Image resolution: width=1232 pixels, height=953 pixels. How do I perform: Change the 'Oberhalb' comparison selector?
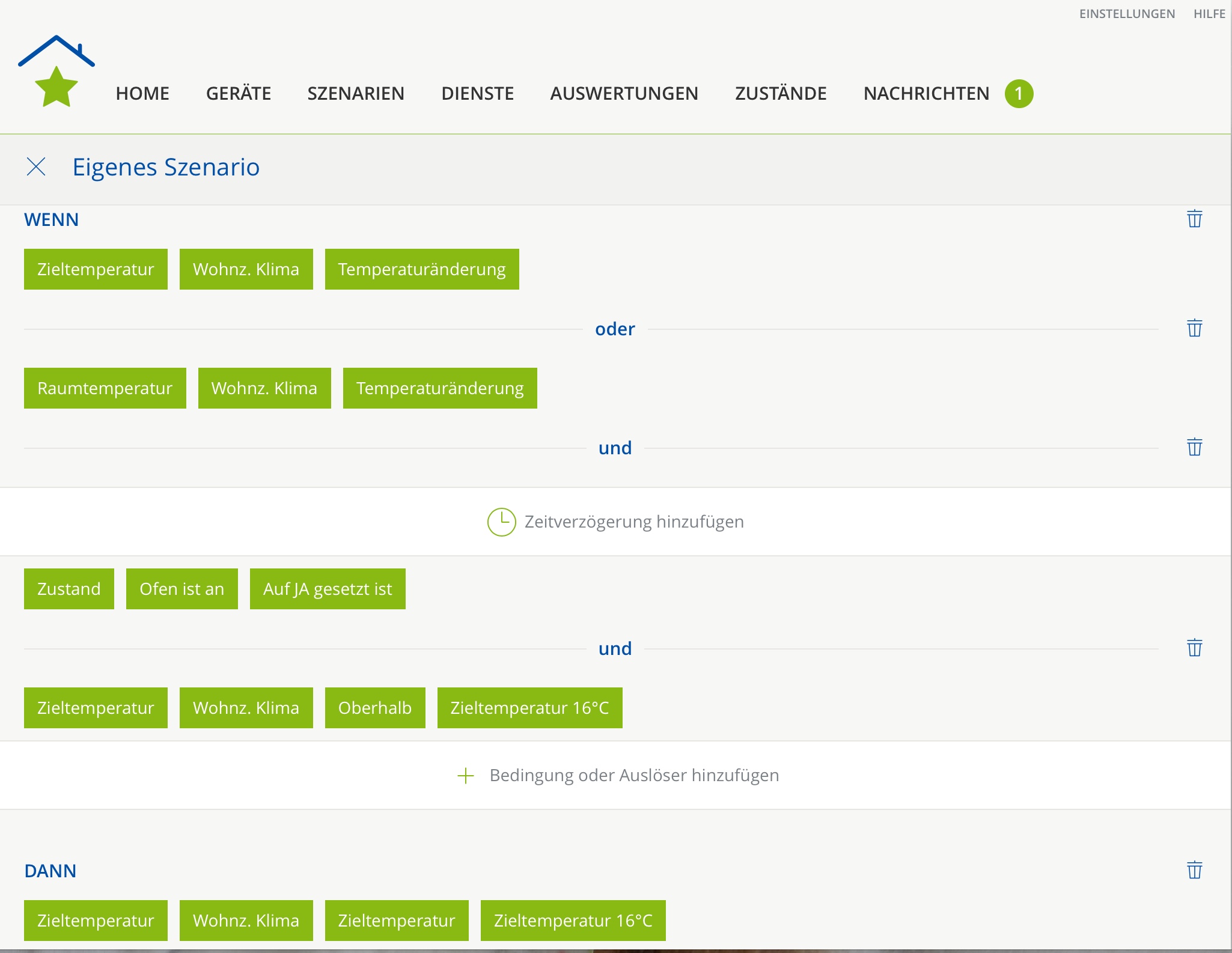coord(375,708)
